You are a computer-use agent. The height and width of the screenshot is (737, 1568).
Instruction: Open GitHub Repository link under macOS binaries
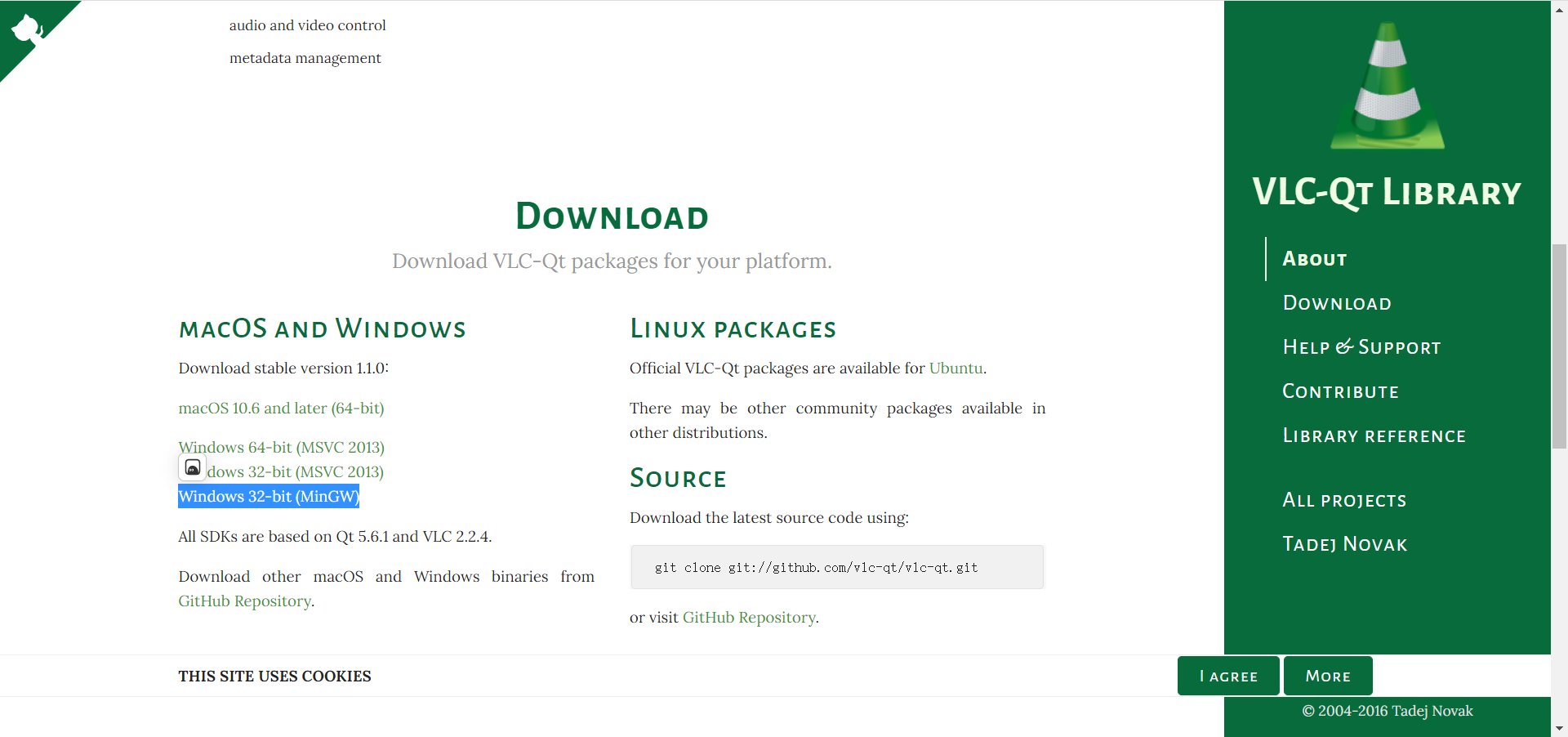click(x=245, y=601)
